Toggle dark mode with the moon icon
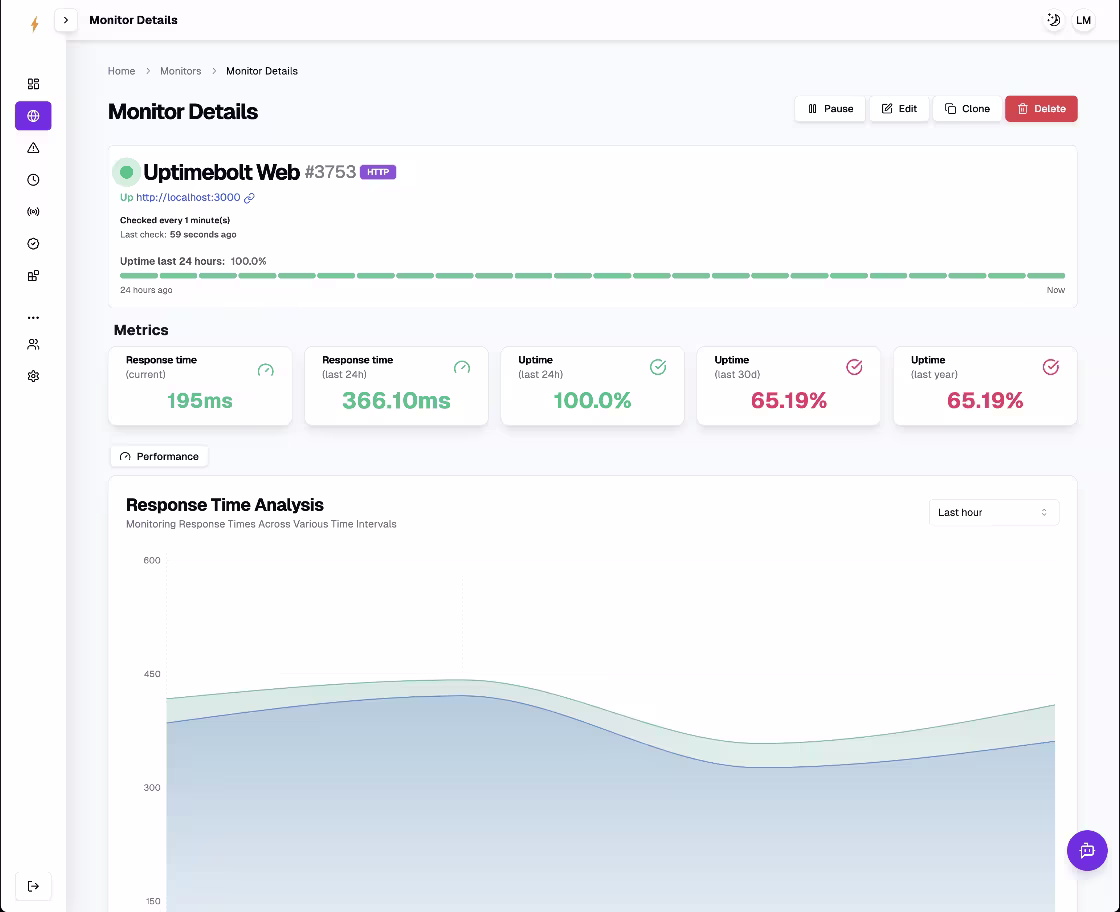Screen dimensions: 1120x912 point(1053,20)
